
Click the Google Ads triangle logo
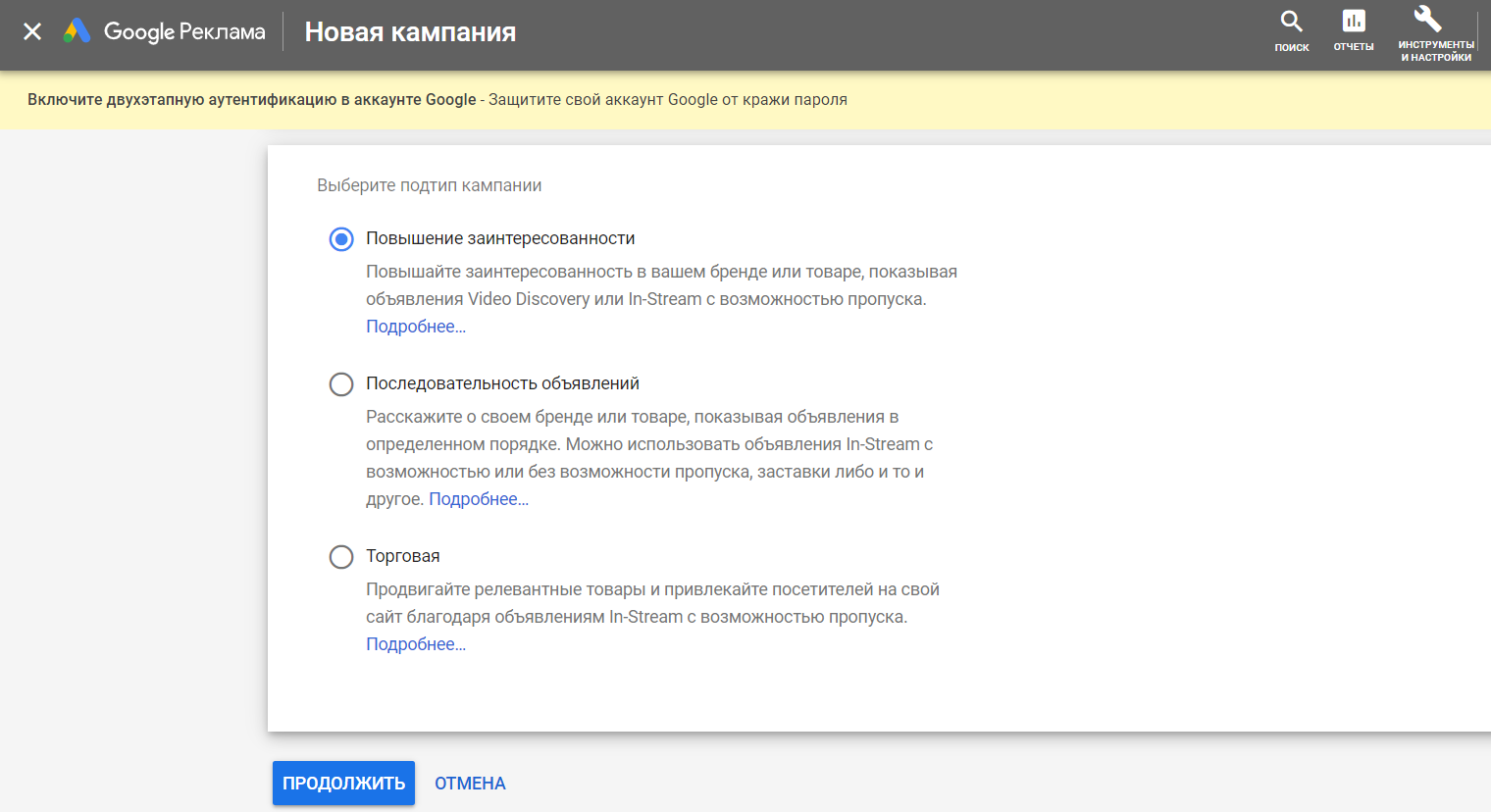(77, 31)
